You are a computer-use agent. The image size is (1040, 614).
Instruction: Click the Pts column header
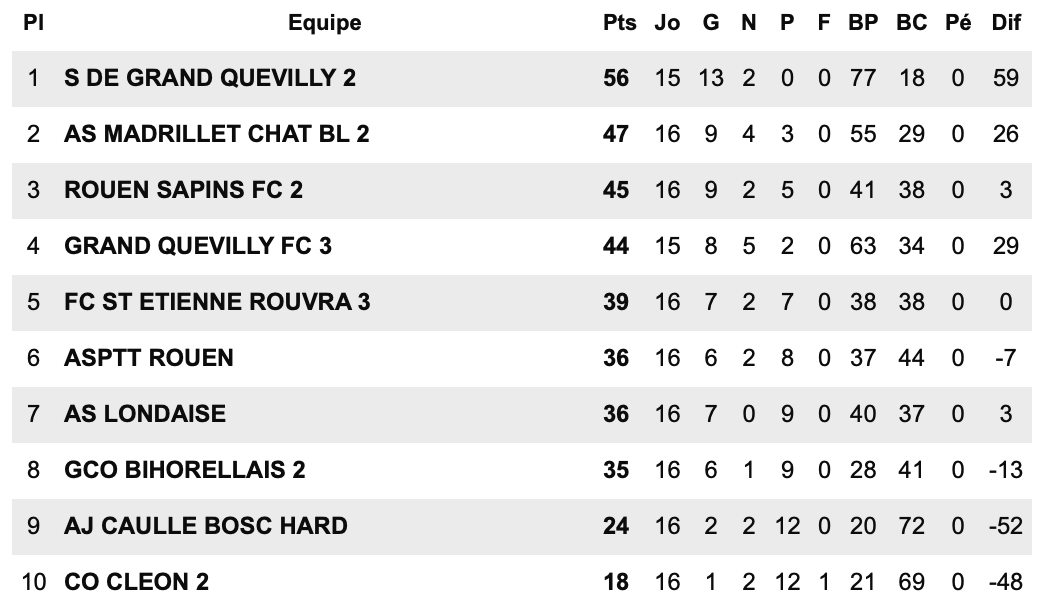(619, 23)
